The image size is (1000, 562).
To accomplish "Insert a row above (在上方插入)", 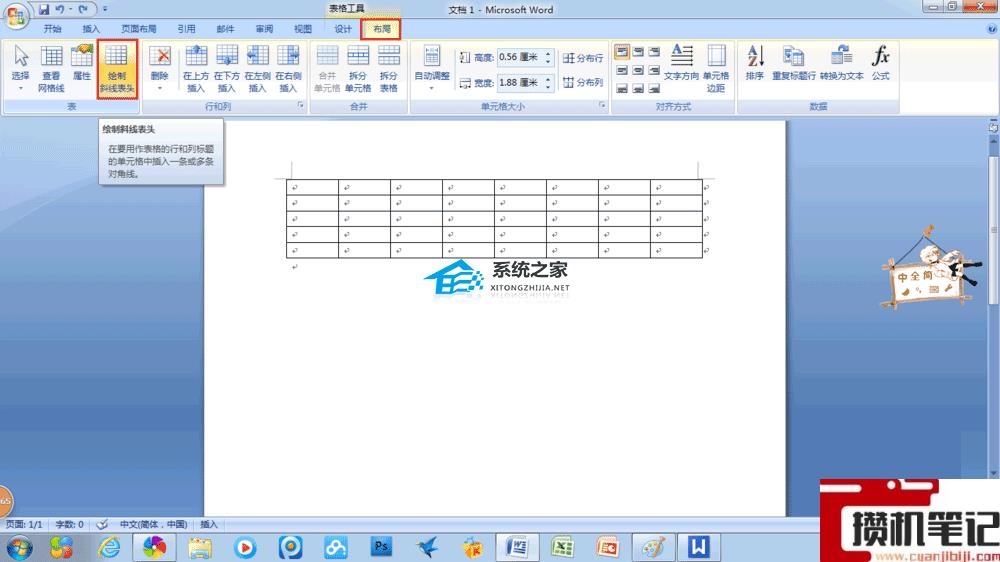I will pyautogui.click(x=196, y=69).
